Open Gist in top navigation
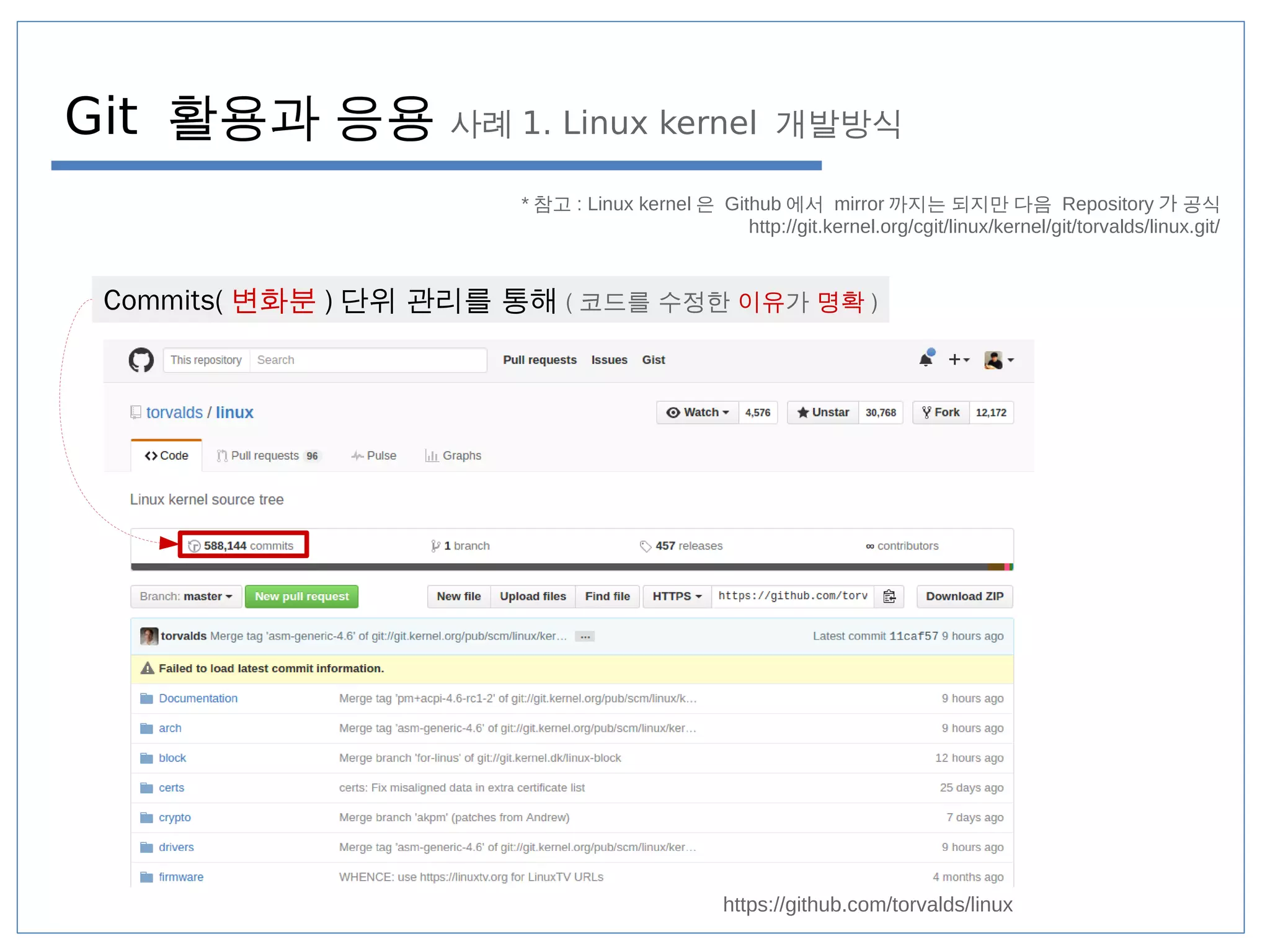Viewport: 1270px width, 952px height. [654, 360]
